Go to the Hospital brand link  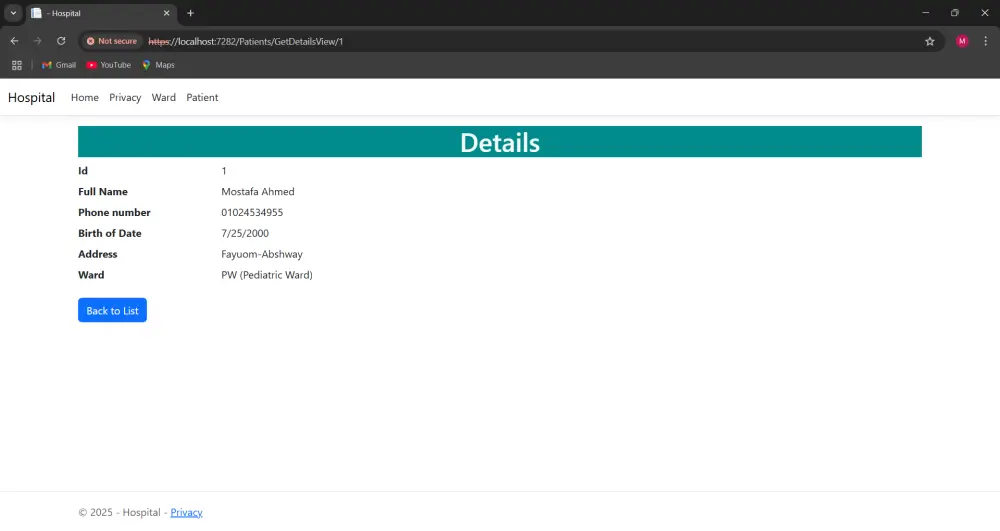(x=31, y=98)
